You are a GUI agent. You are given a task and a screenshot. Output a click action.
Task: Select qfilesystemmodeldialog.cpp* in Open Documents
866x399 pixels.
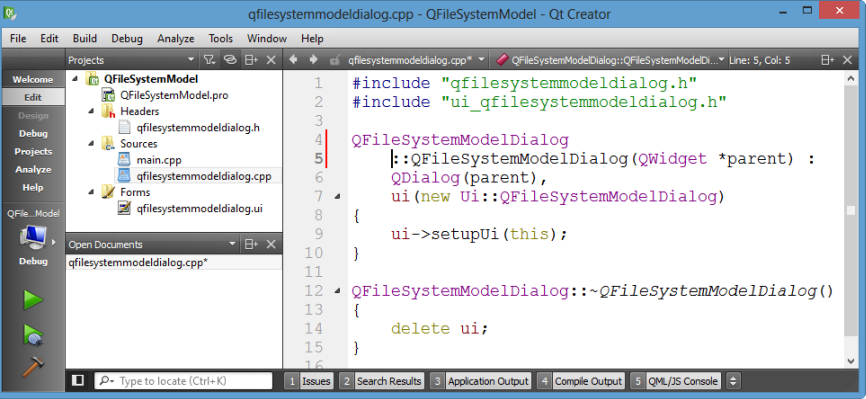click(x=138, y=263)
